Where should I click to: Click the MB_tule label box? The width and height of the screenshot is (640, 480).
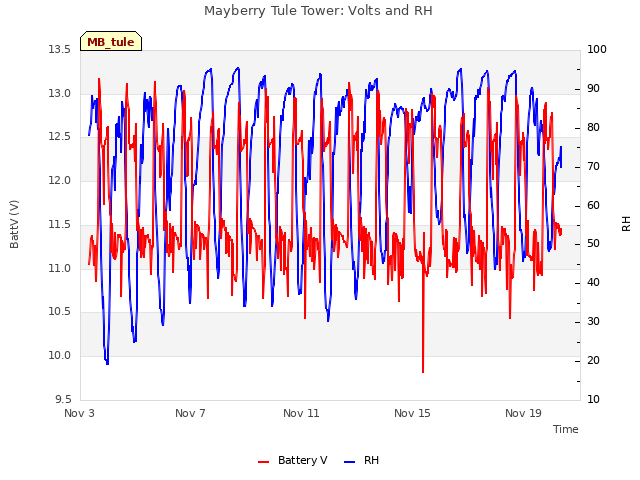point(111,41)
